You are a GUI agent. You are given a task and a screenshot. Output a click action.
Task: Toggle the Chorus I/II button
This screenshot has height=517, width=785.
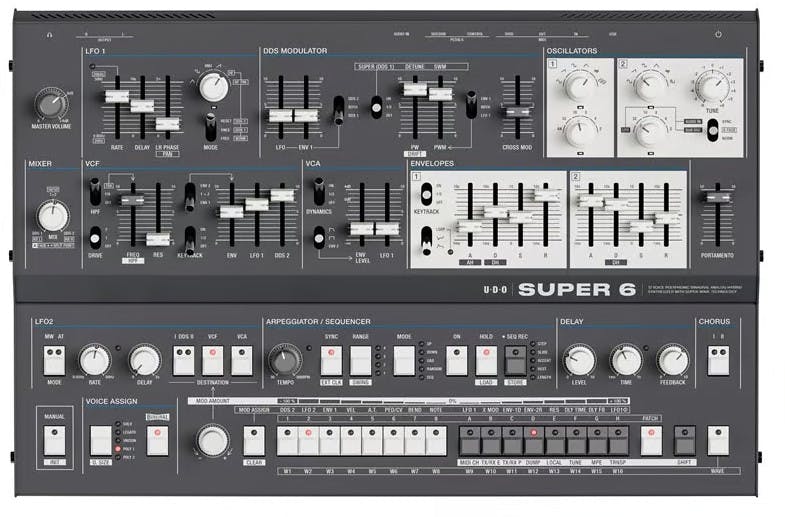pos(718,360)
